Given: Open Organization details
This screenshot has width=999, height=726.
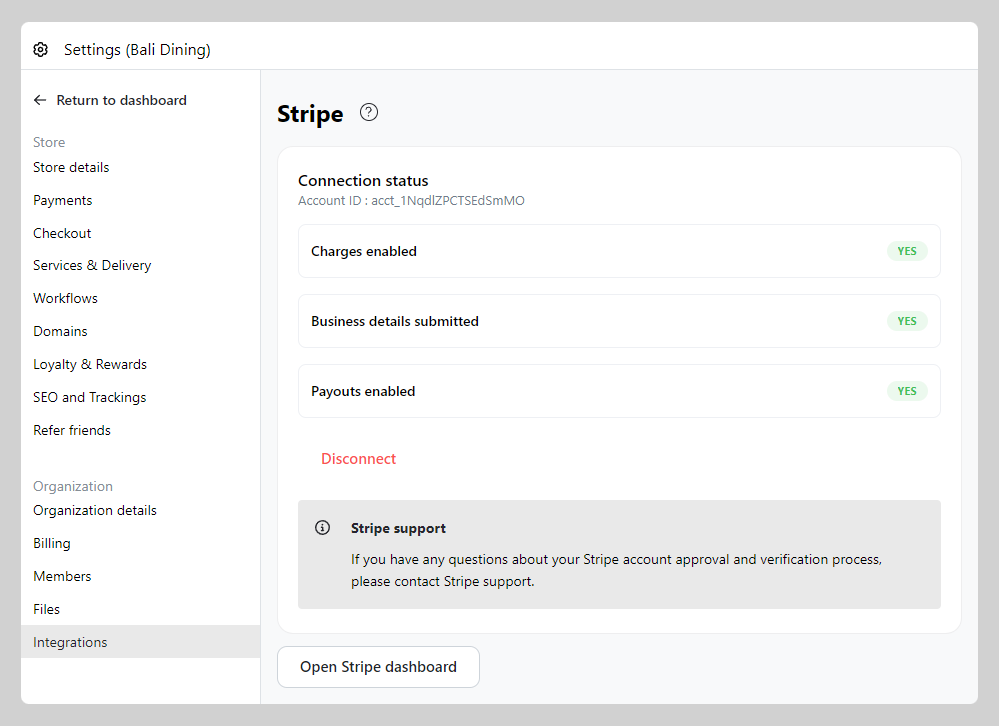Looking at the screenshot, I should pyautogui.click(x=95, y=511).
